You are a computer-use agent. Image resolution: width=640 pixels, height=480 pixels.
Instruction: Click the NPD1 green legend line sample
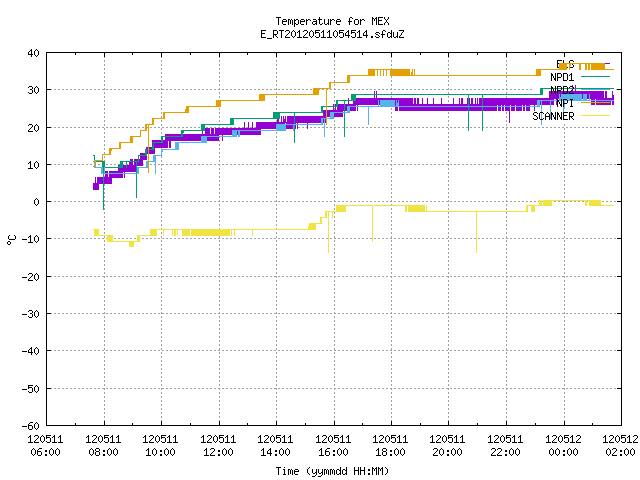(595, 77)
